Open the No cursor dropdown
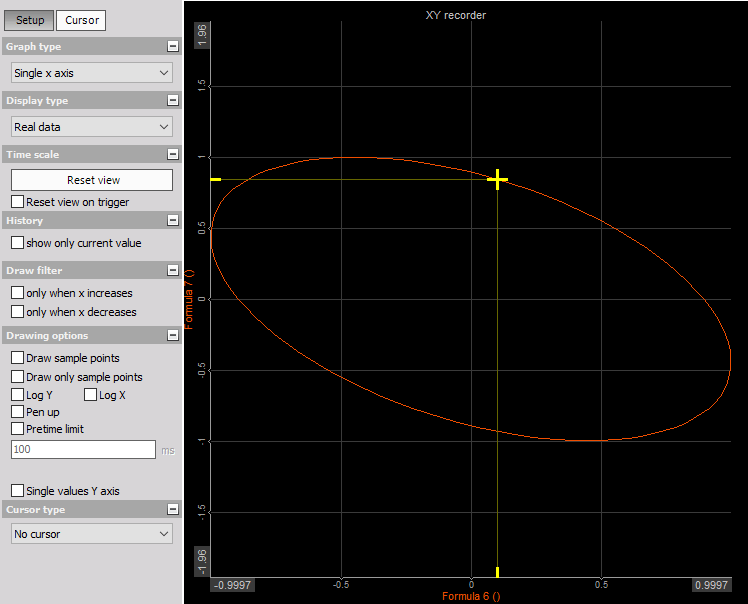The height and width of the screenshot is (604, 748). point(92,534)
